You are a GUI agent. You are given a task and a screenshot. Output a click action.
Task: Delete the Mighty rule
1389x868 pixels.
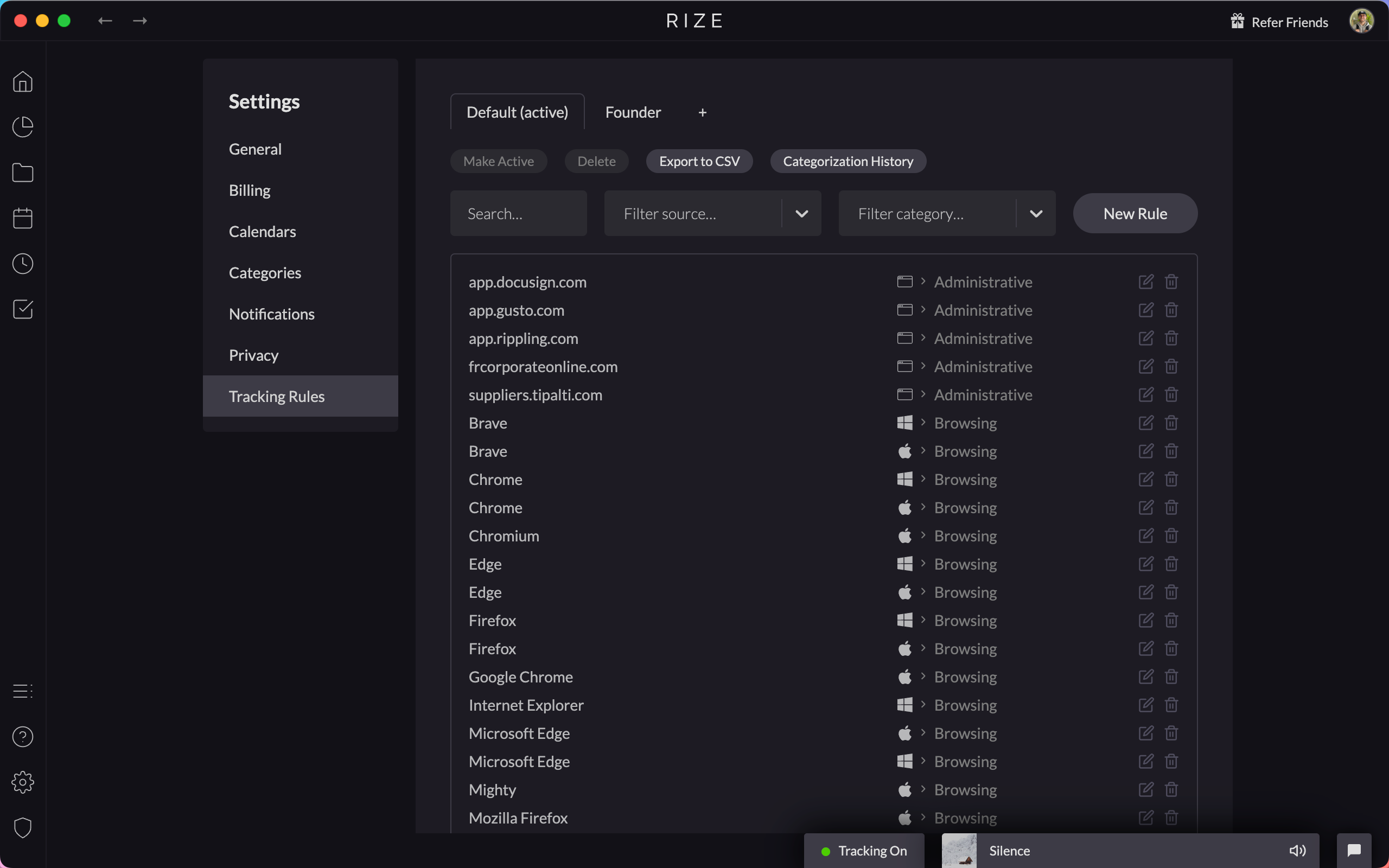1171,789
